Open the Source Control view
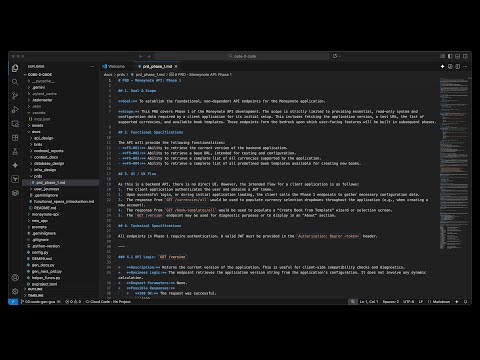Viewport: 480px width, 360px height. coord(15,96)
